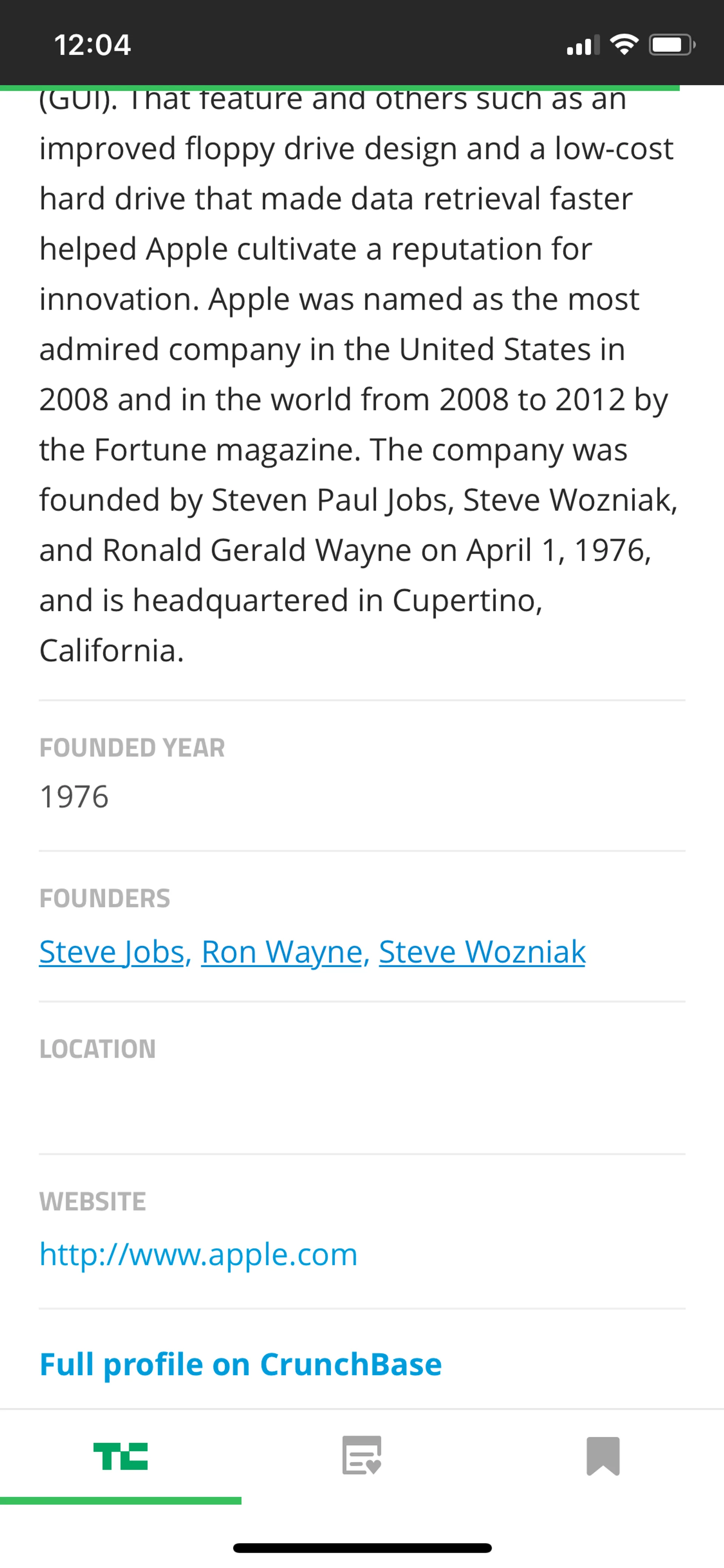Tap the WEBSITE section heading
The width and height of the screenshot is (724, 1568).
92,1201
